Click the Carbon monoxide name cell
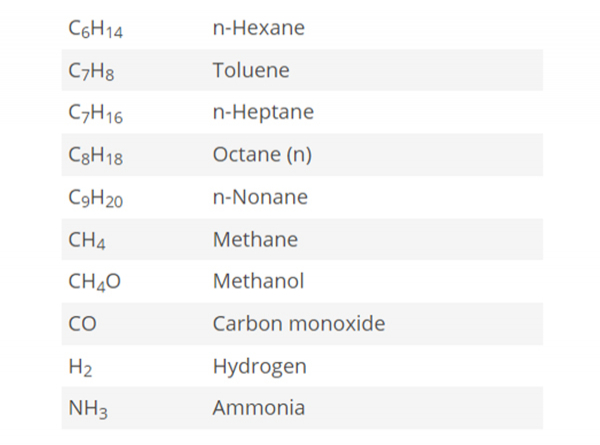Viewport: 600px width, 445px height. coord(298,324)
